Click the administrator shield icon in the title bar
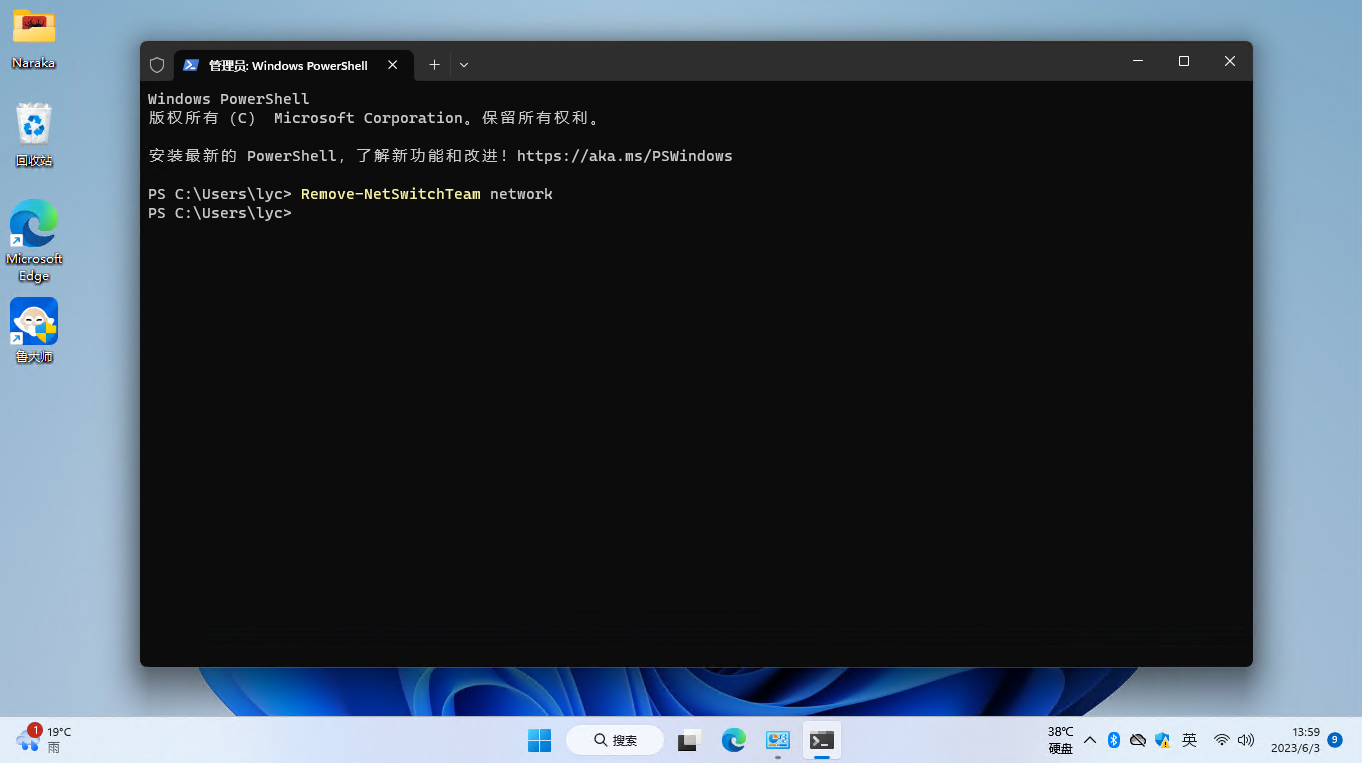The image size is (1362, 763). 157,65
